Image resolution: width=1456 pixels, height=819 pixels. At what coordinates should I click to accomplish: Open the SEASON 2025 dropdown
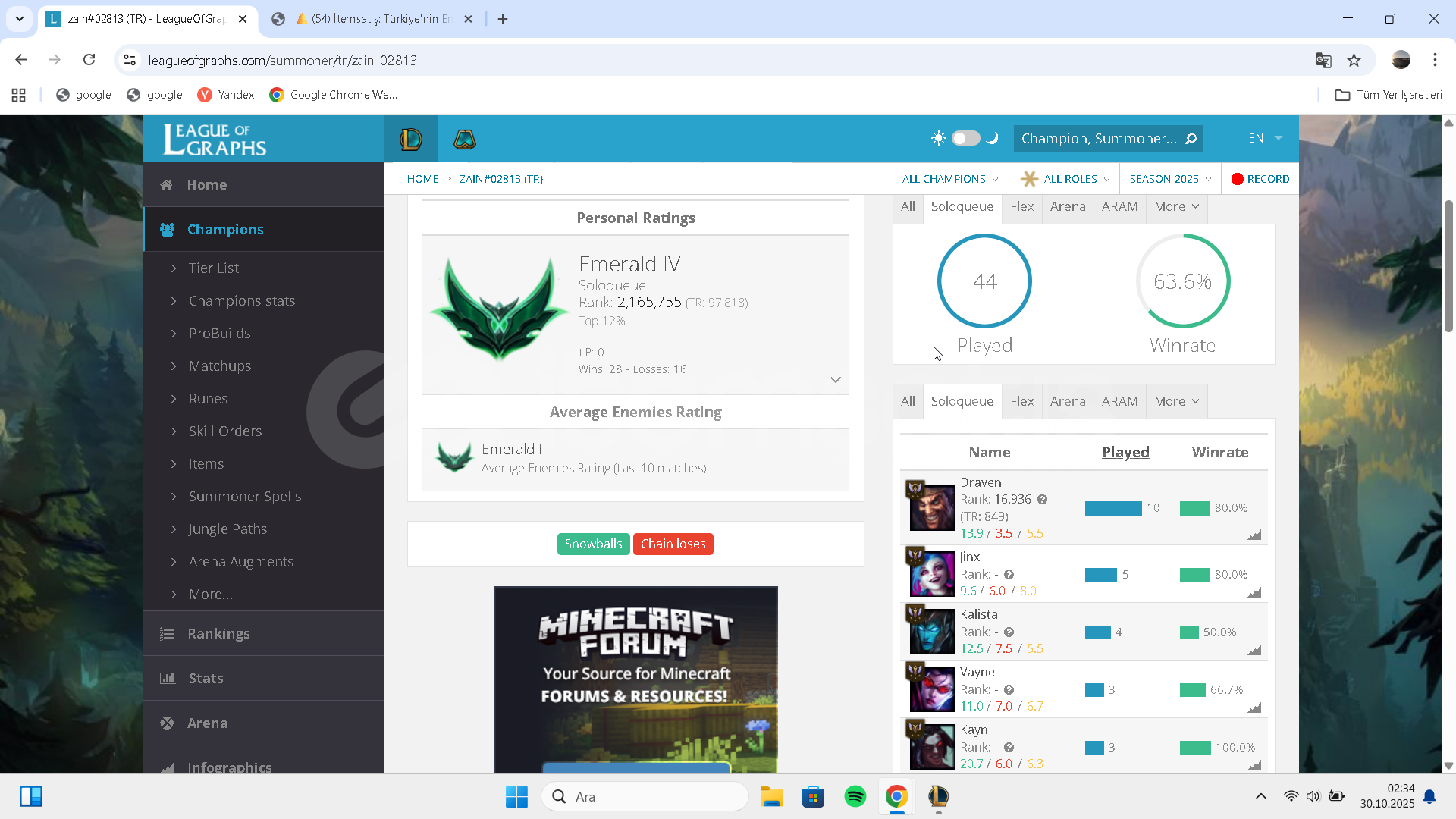pyautogui.click(x=1170, y=179)
